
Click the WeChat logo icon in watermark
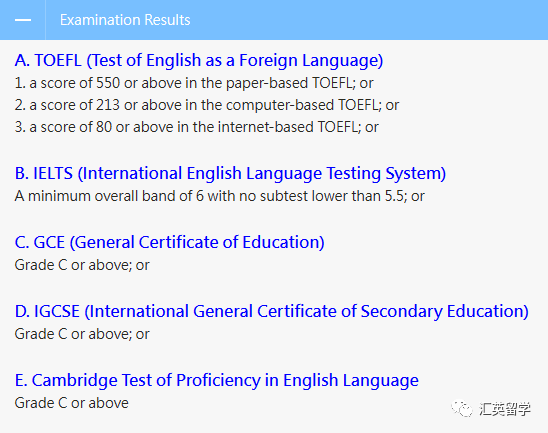(x=462, y=409)
